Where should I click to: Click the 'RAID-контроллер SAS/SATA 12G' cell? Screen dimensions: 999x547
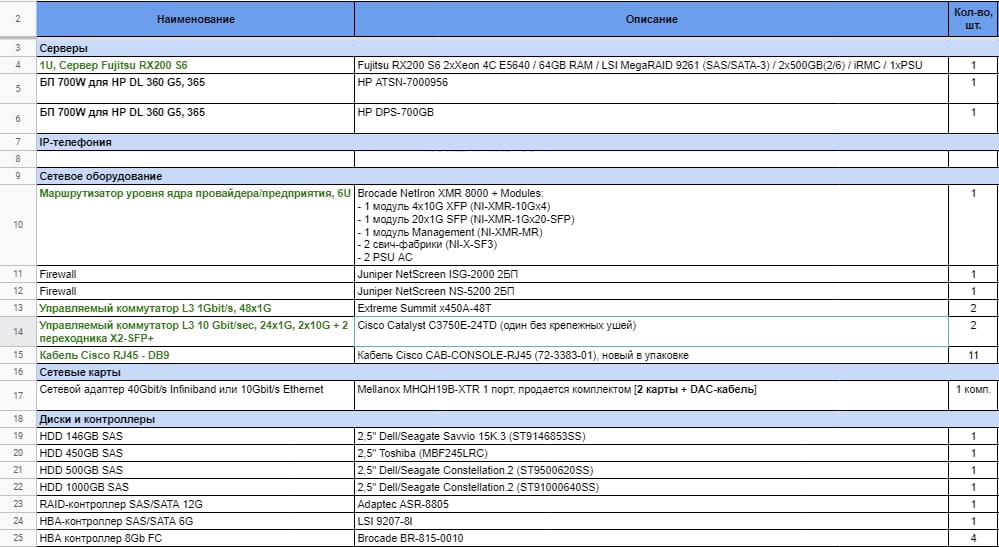(x=196, y=504)
